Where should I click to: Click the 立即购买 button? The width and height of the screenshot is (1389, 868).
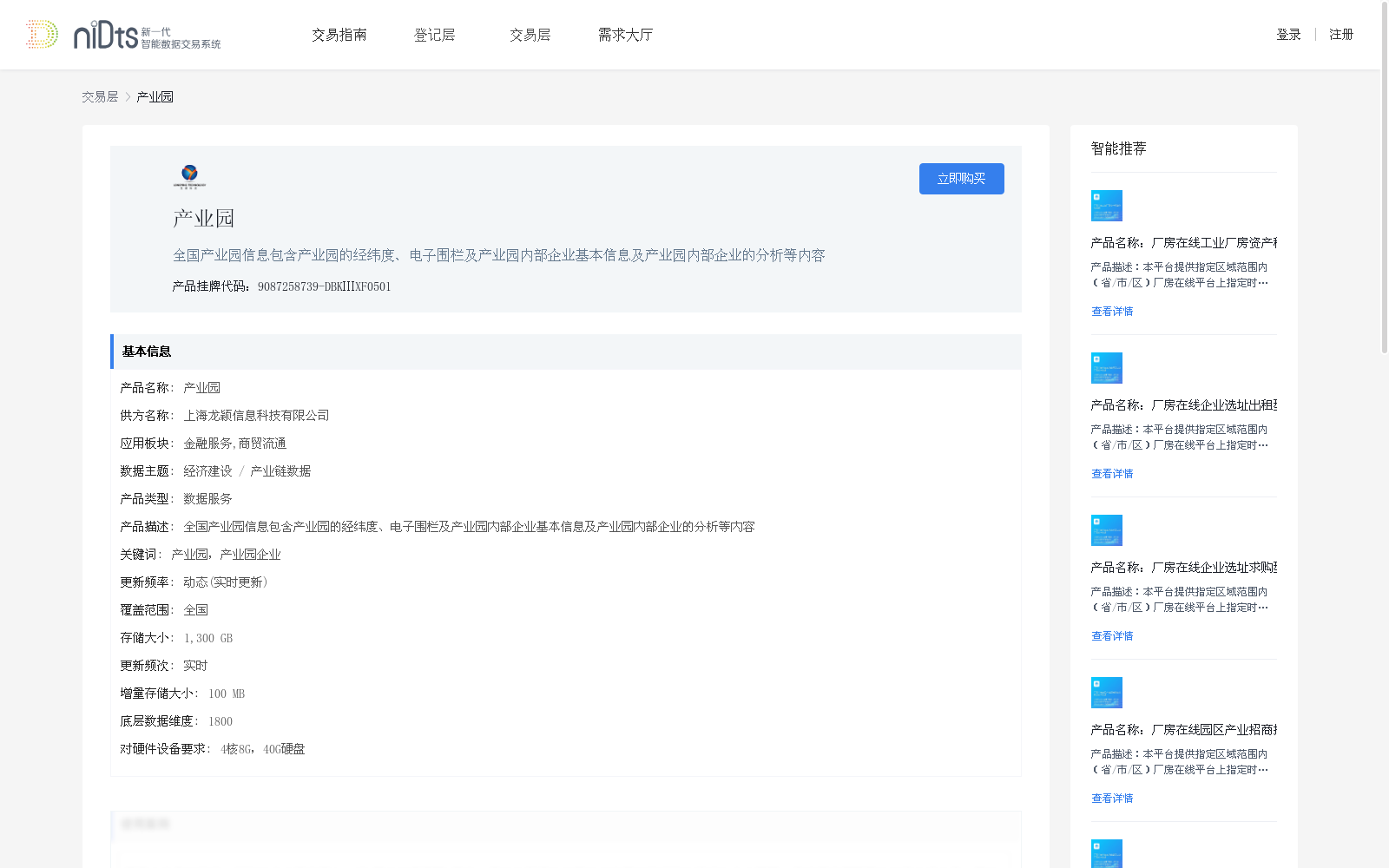(x=962, y=179)
